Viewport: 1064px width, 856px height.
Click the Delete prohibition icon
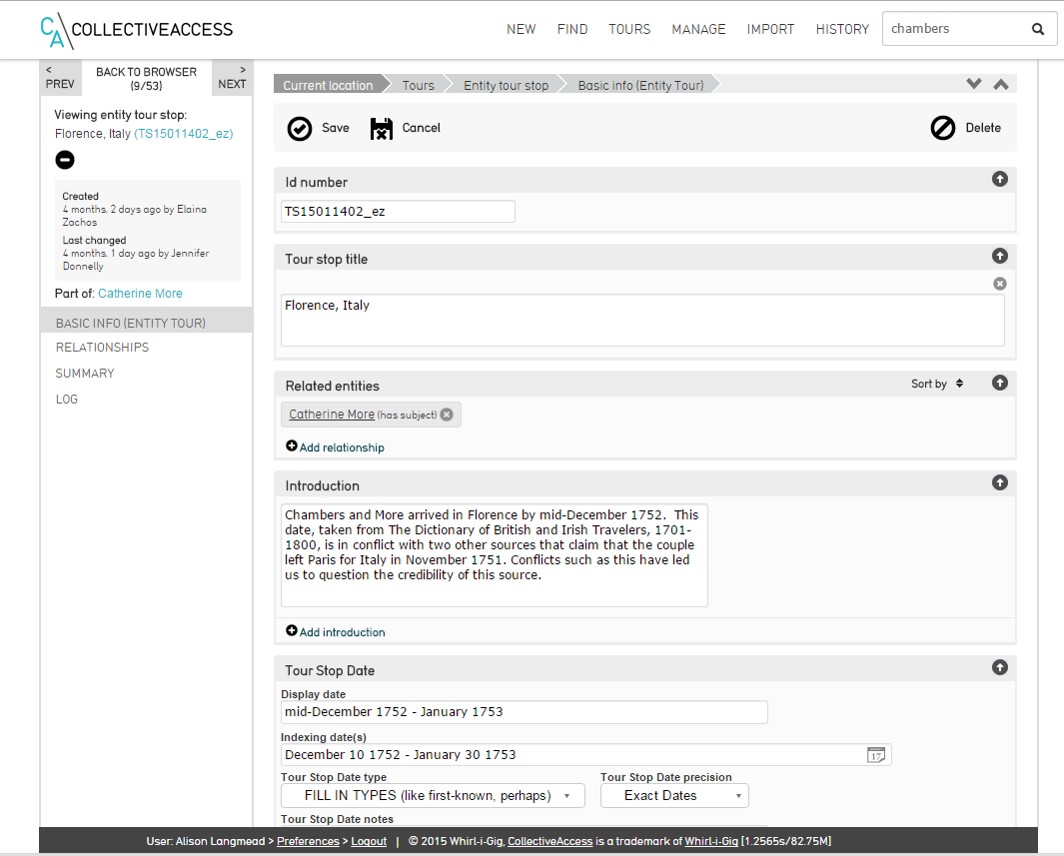[943, 128]
